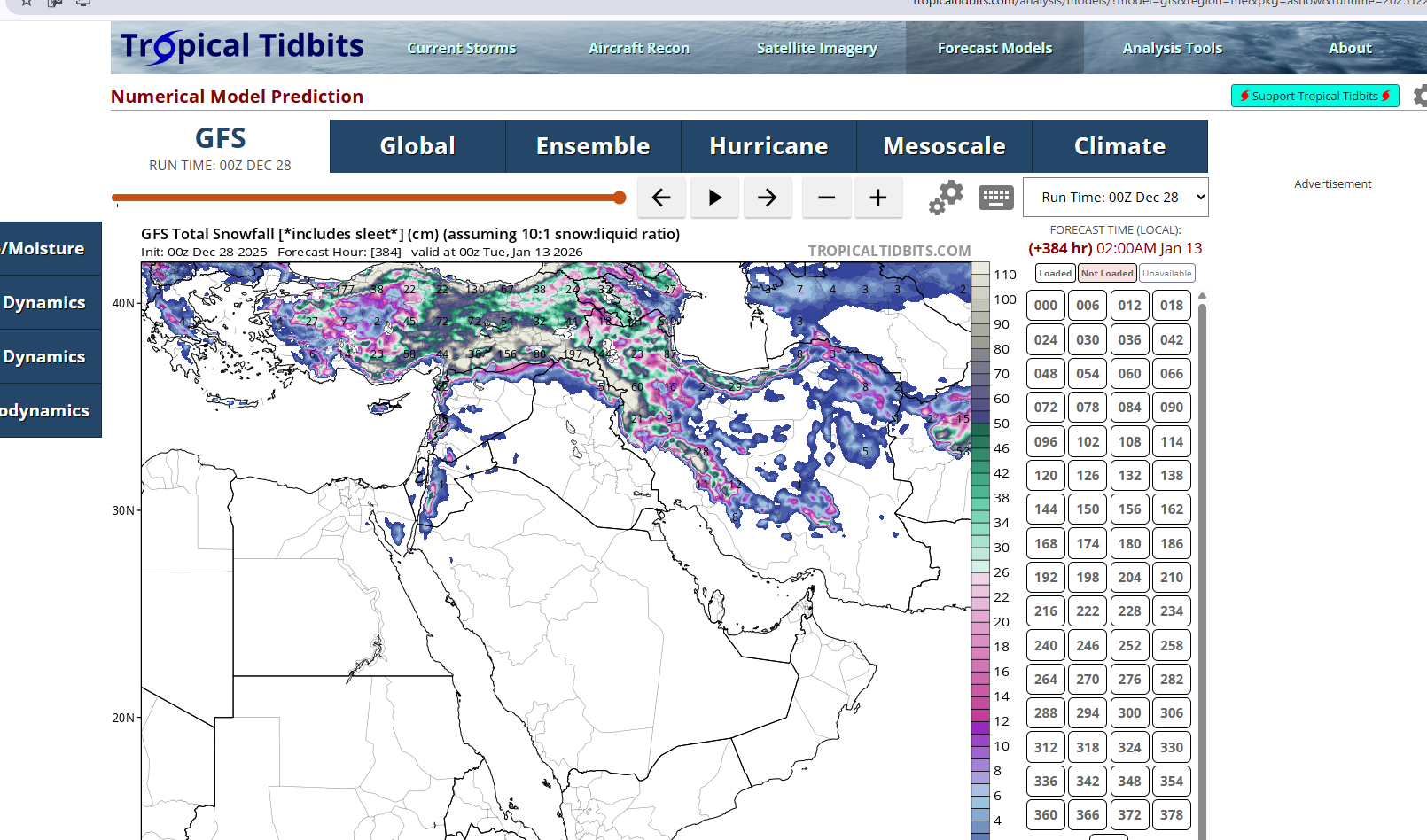Click the Support Tropical Tidbits button
The image size is (1427, 840).
1314,96
